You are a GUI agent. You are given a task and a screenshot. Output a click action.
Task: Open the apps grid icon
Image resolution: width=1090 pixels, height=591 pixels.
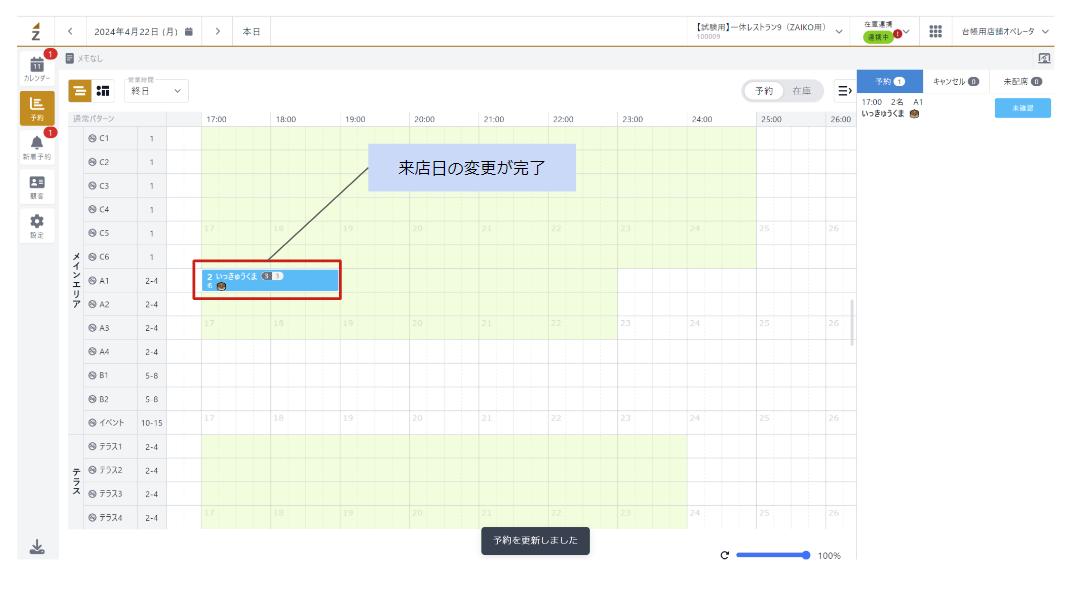pos(935,31)
